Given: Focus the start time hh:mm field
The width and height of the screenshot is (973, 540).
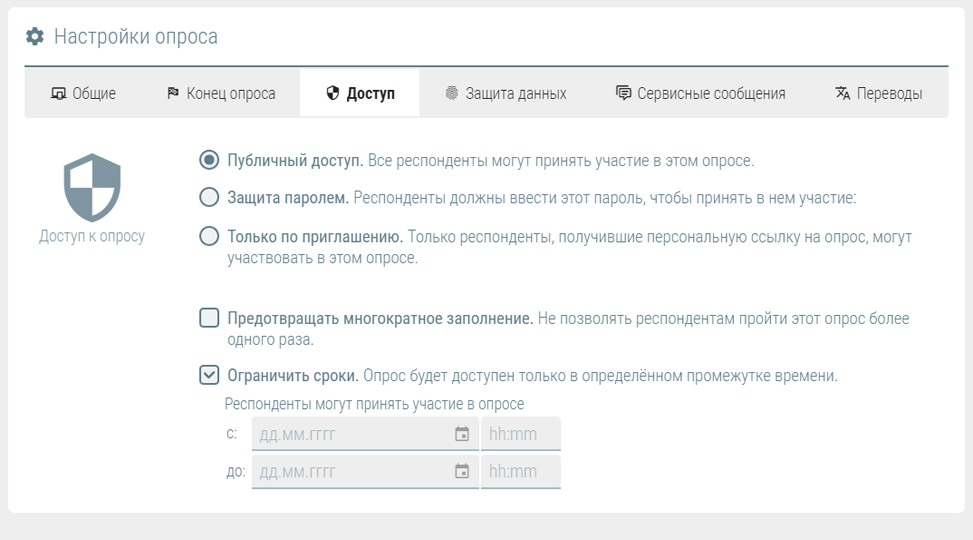Looking at the screenshot, I should point(520,434).
